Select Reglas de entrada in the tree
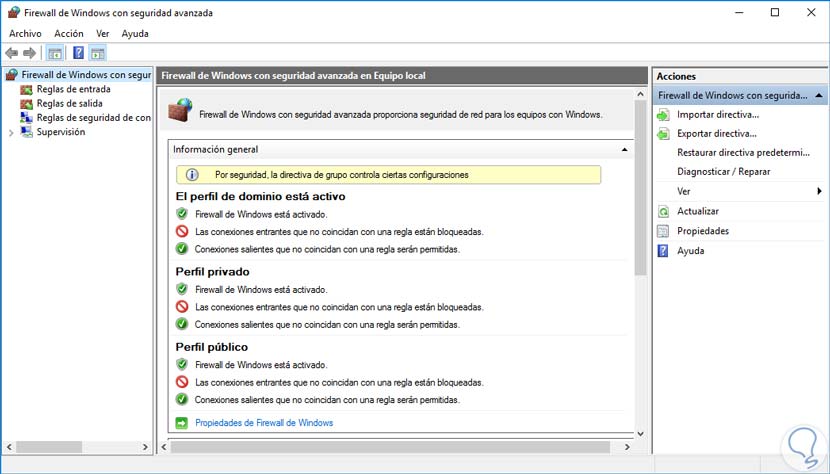The width and height of the screenshot is (830, 474). pyautogui.click(x=73, y=89)
